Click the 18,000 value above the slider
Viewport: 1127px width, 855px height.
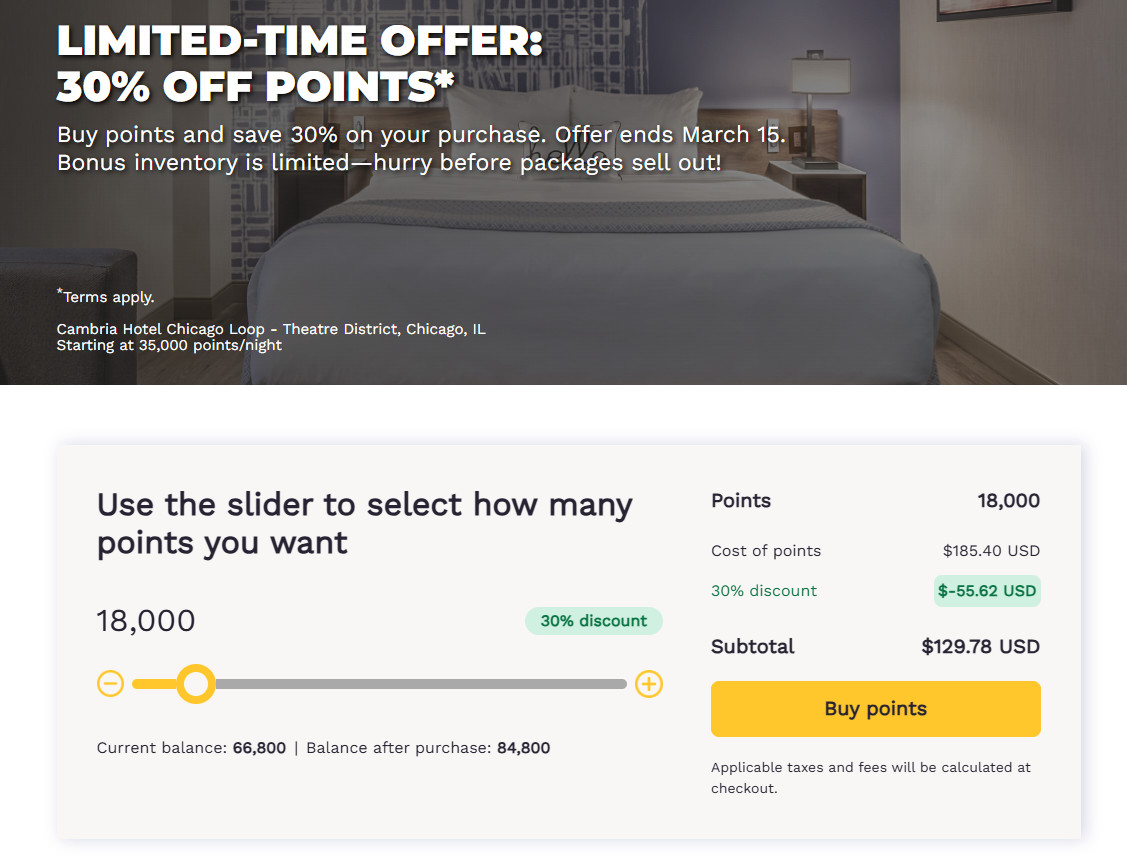[x=146, y=621]
